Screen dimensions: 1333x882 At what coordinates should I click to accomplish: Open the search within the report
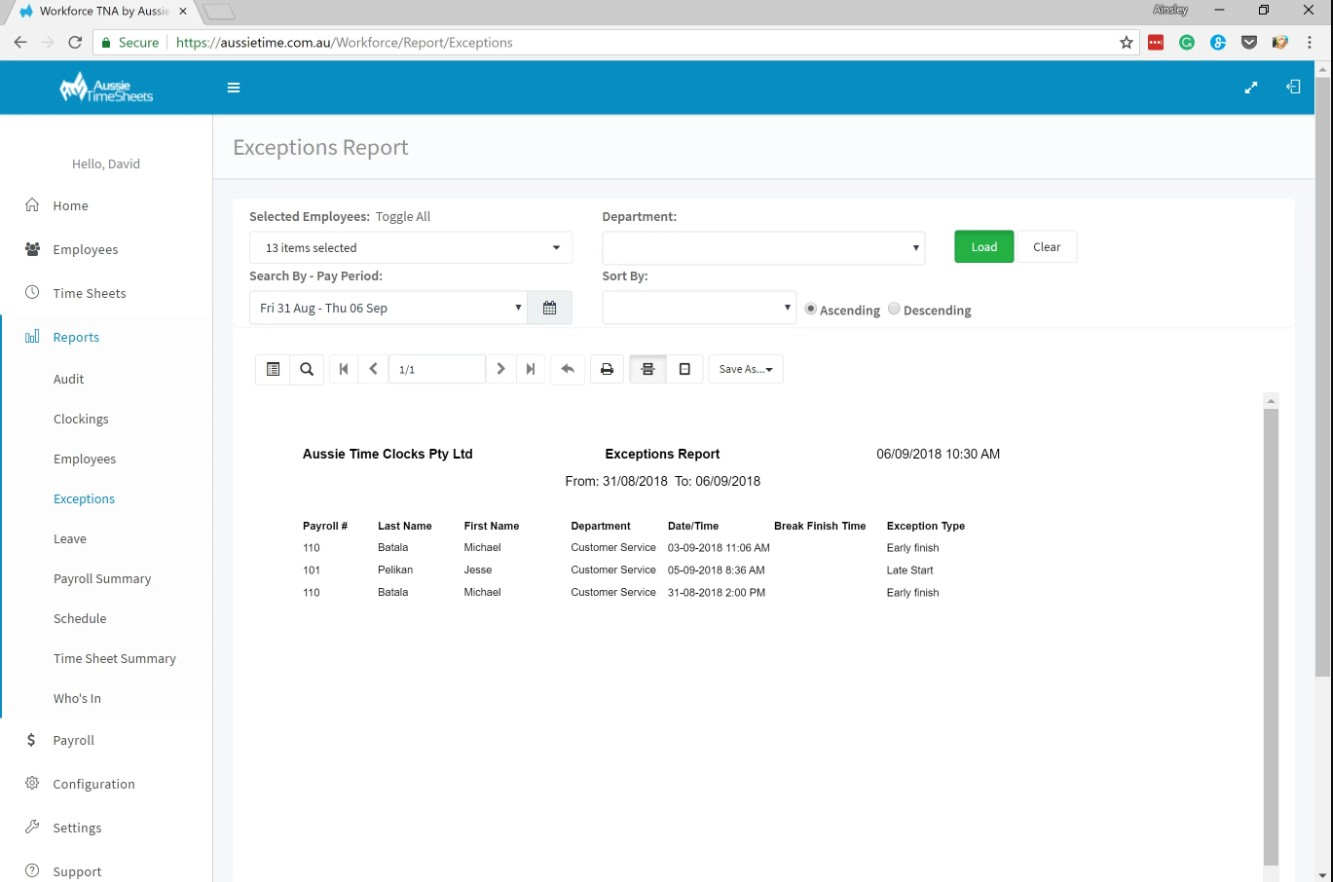pos(306,368)
